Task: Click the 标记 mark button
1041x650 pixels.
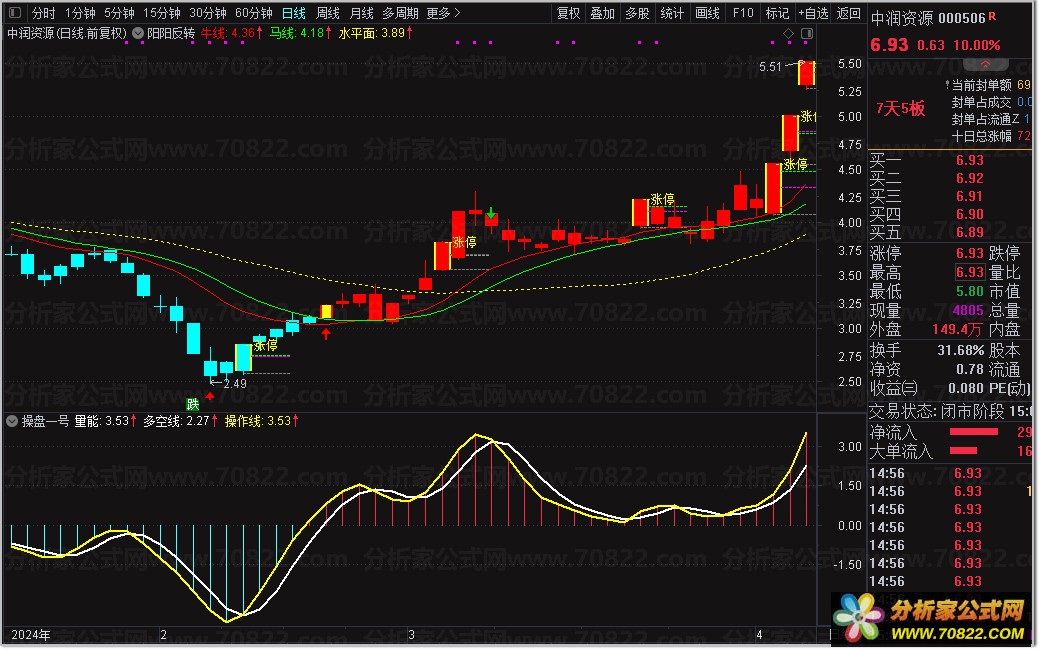Action: [x=777, y=13]
